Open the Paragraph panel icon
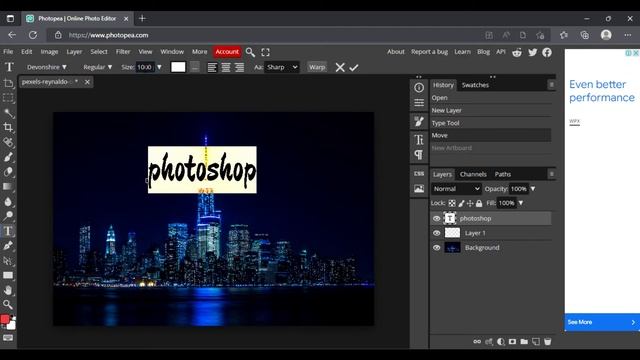The image size is (640, 360). point(419,155)
